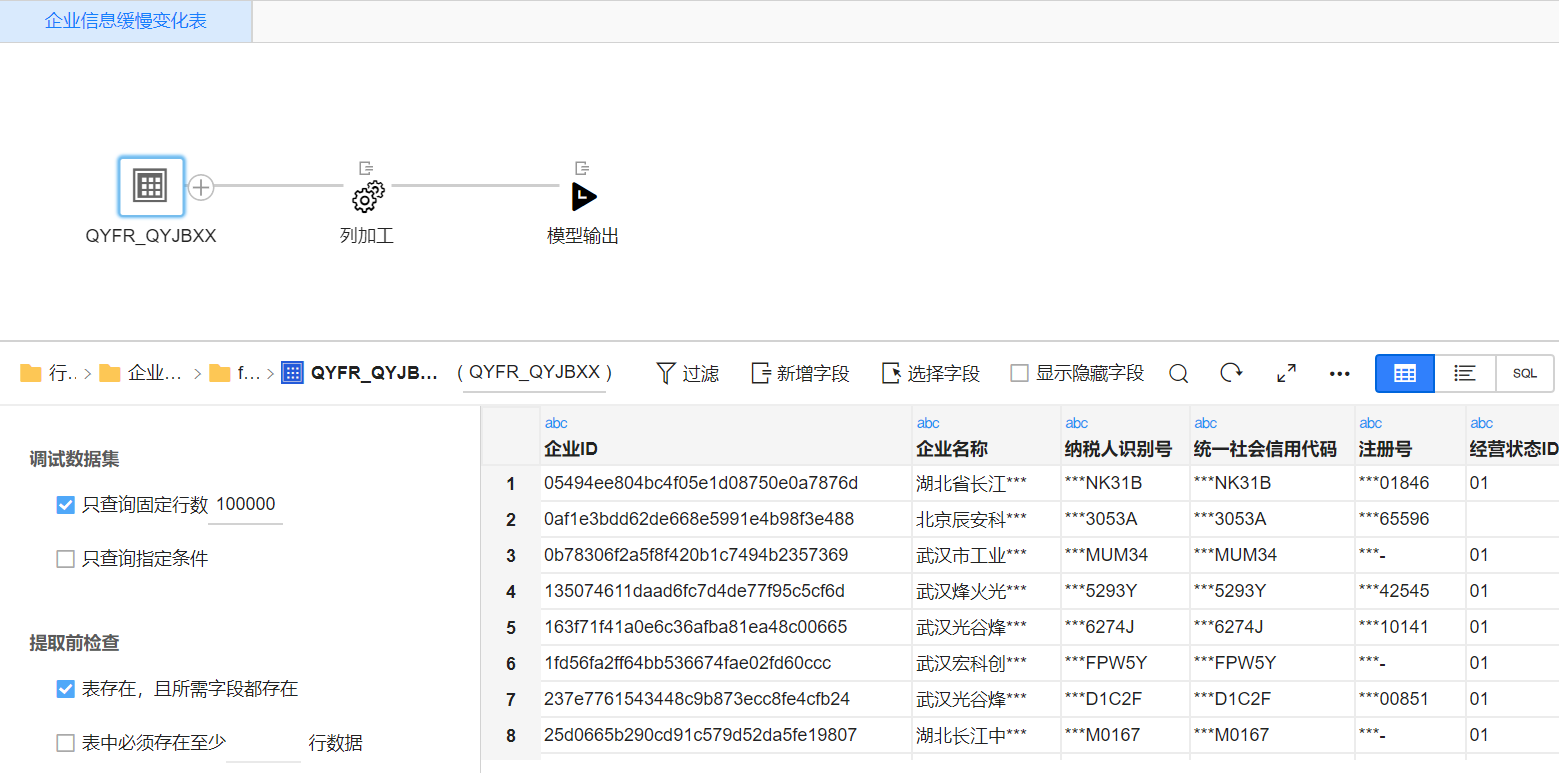Open the 列加工 gear node
Screen dimensions: 1559x773
coord(367,197)
